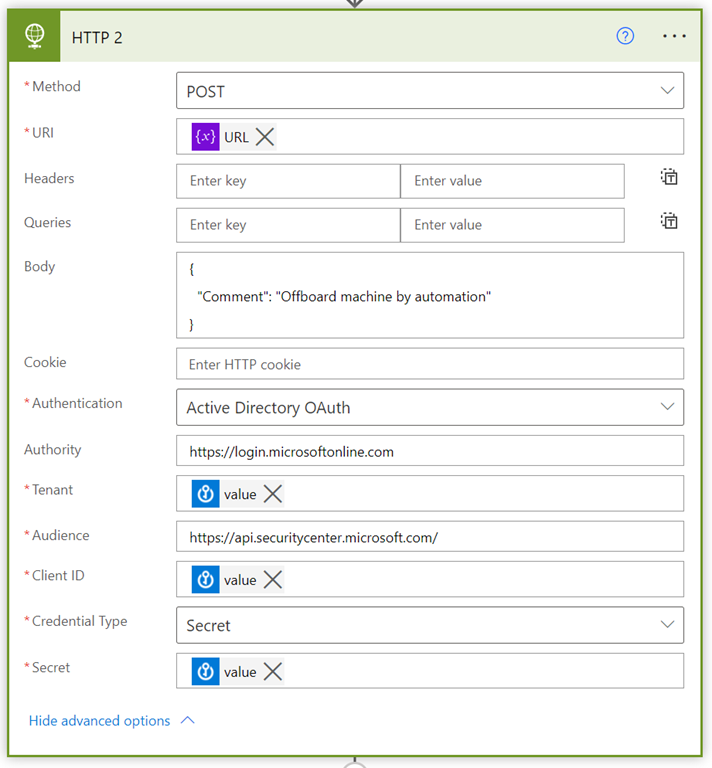Click the Secret key vault value icon
The height and width of the screenshot is (768, 712).
pyautogui.click(x=205, y=672)
